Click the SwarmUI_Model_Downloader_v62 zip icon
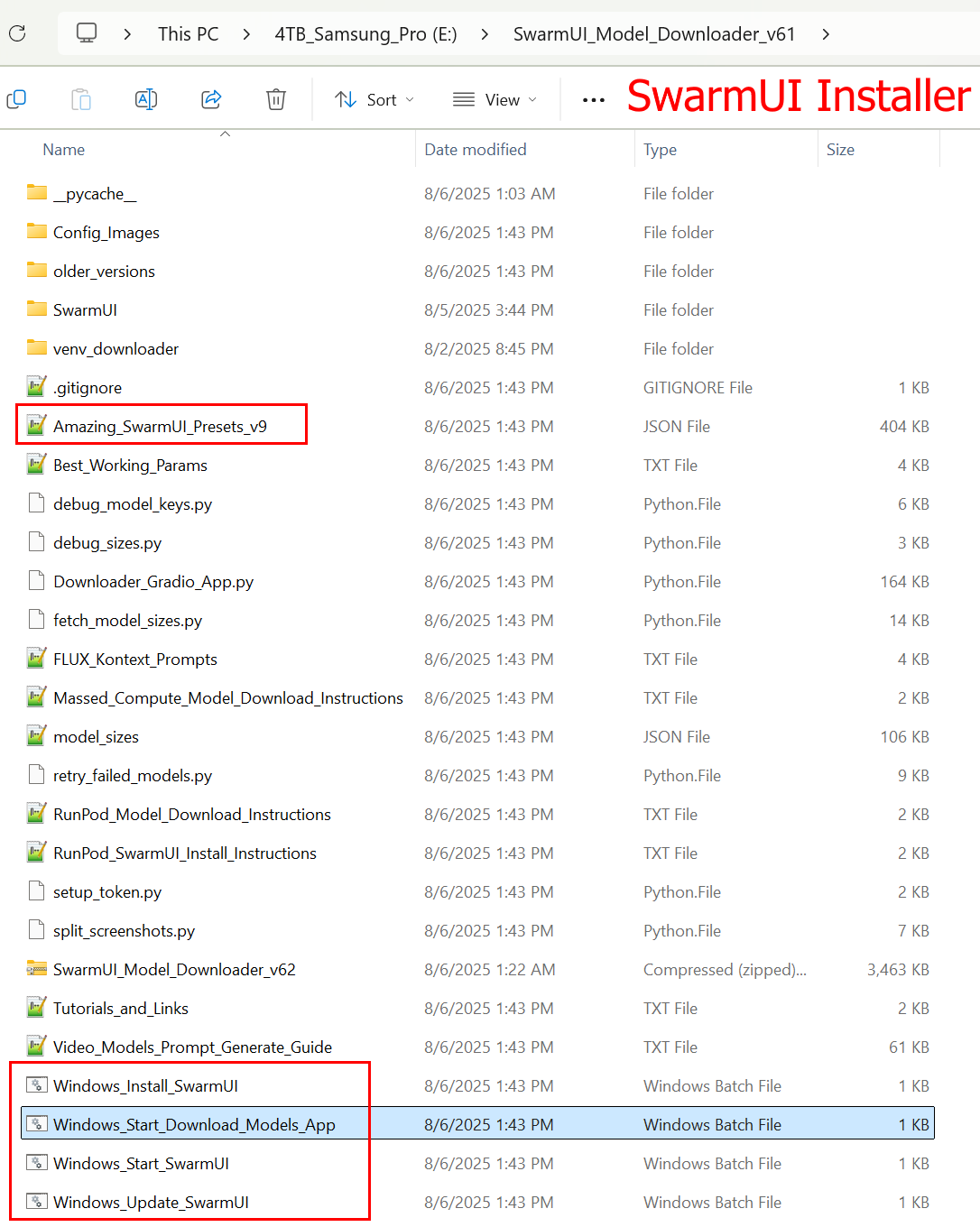 (x=37, y=969)
